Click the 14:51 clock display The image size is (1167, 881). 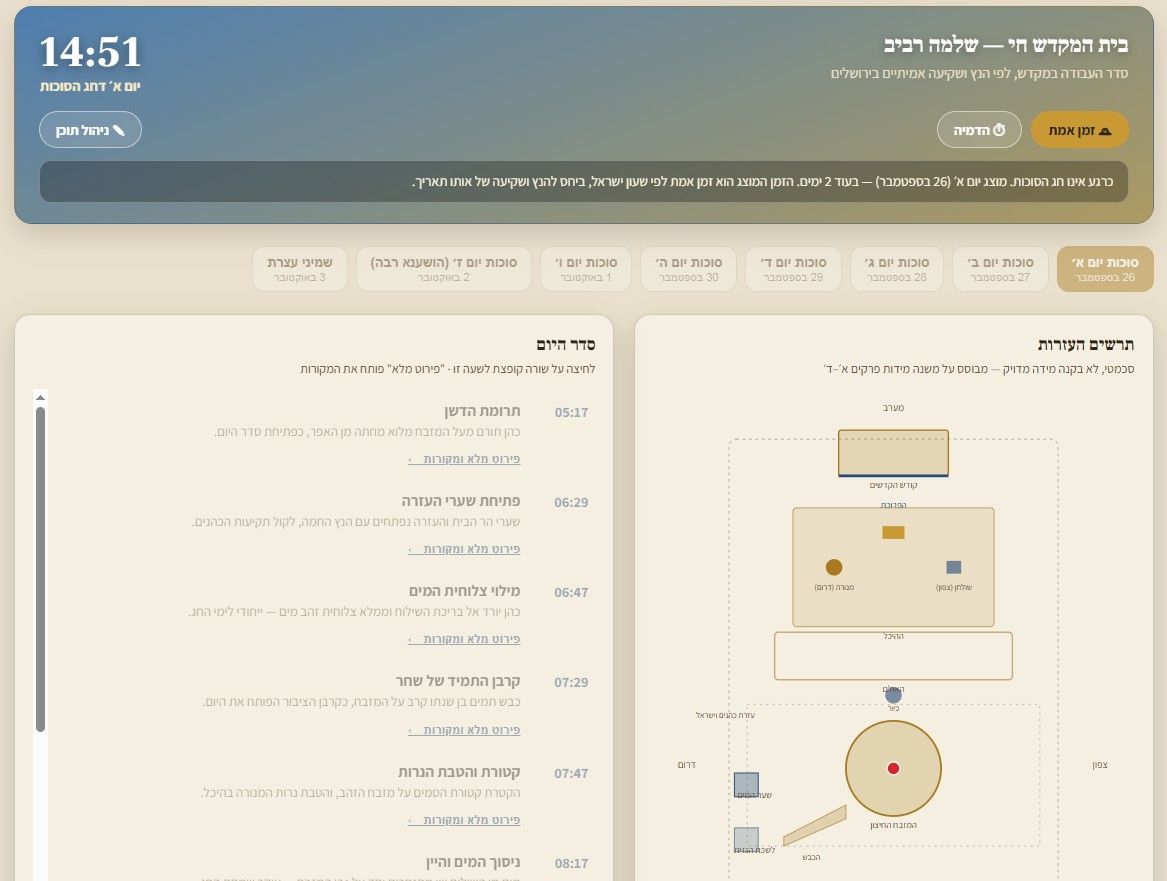90,52
